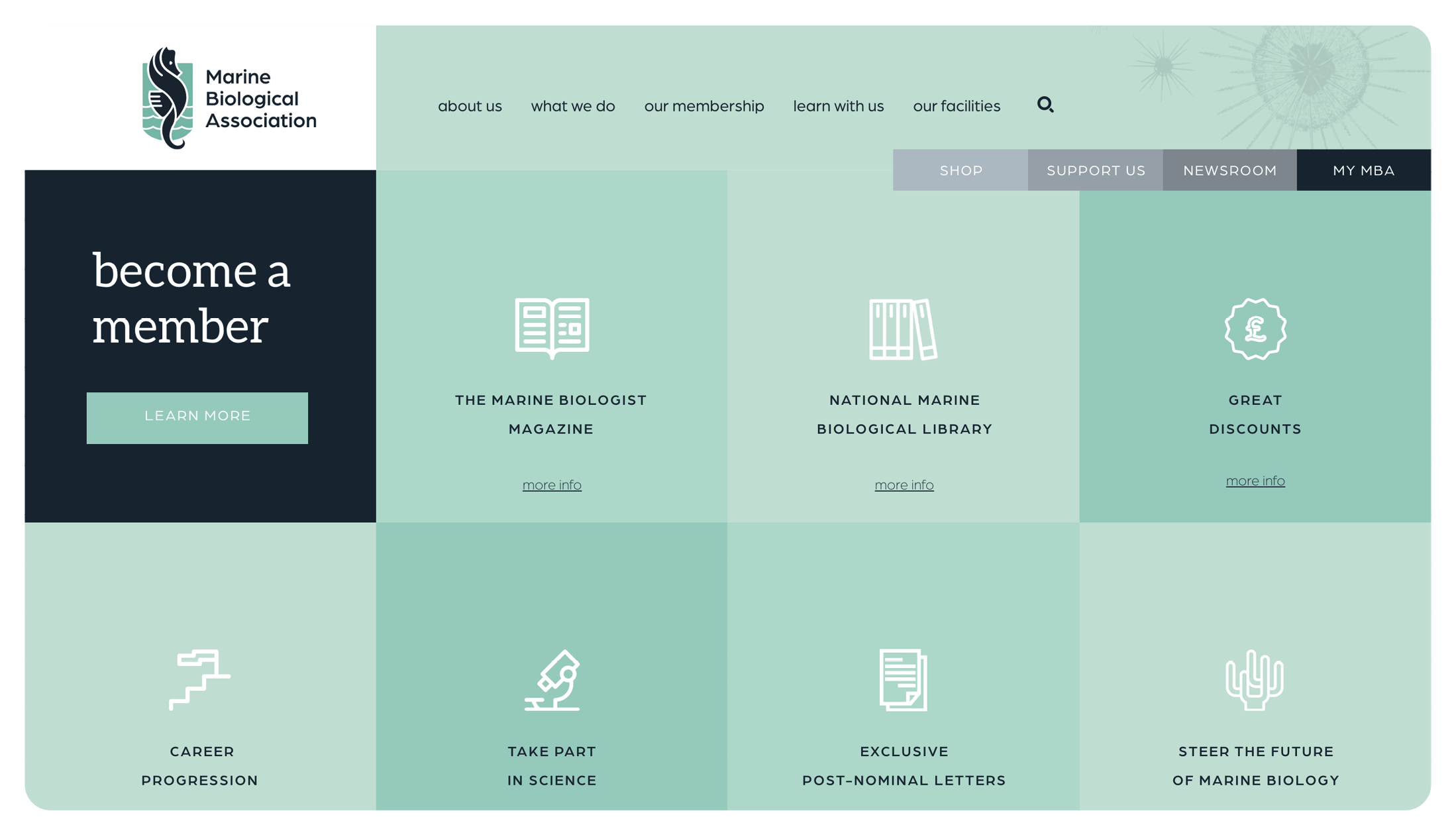Click the pound discount badge icon
This screenshot has width=1456, height=835.
coord(1255,329)
